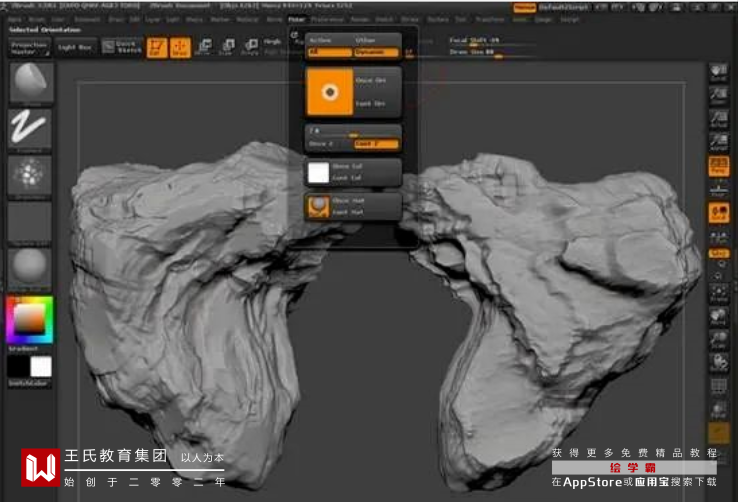The image size is (738, 502).
Task: Click the Rotate view icon in the right shelf
Action: coord(718,363)
